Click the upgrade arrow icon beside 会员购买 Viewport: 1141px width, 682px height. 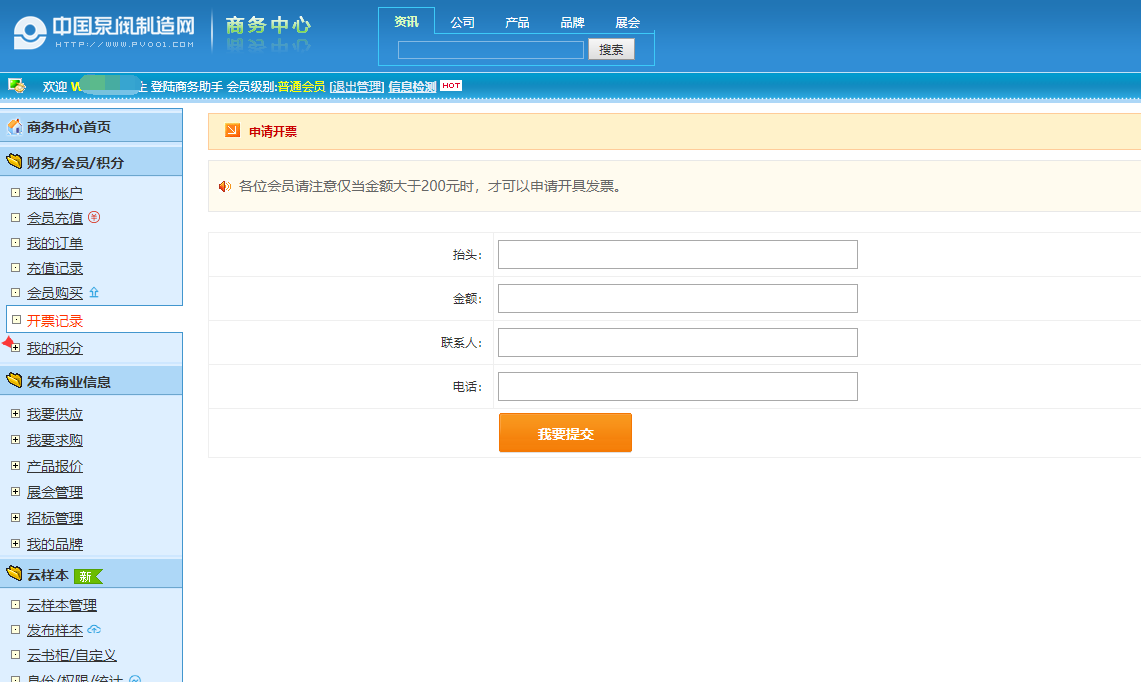(x=94, y=292)
